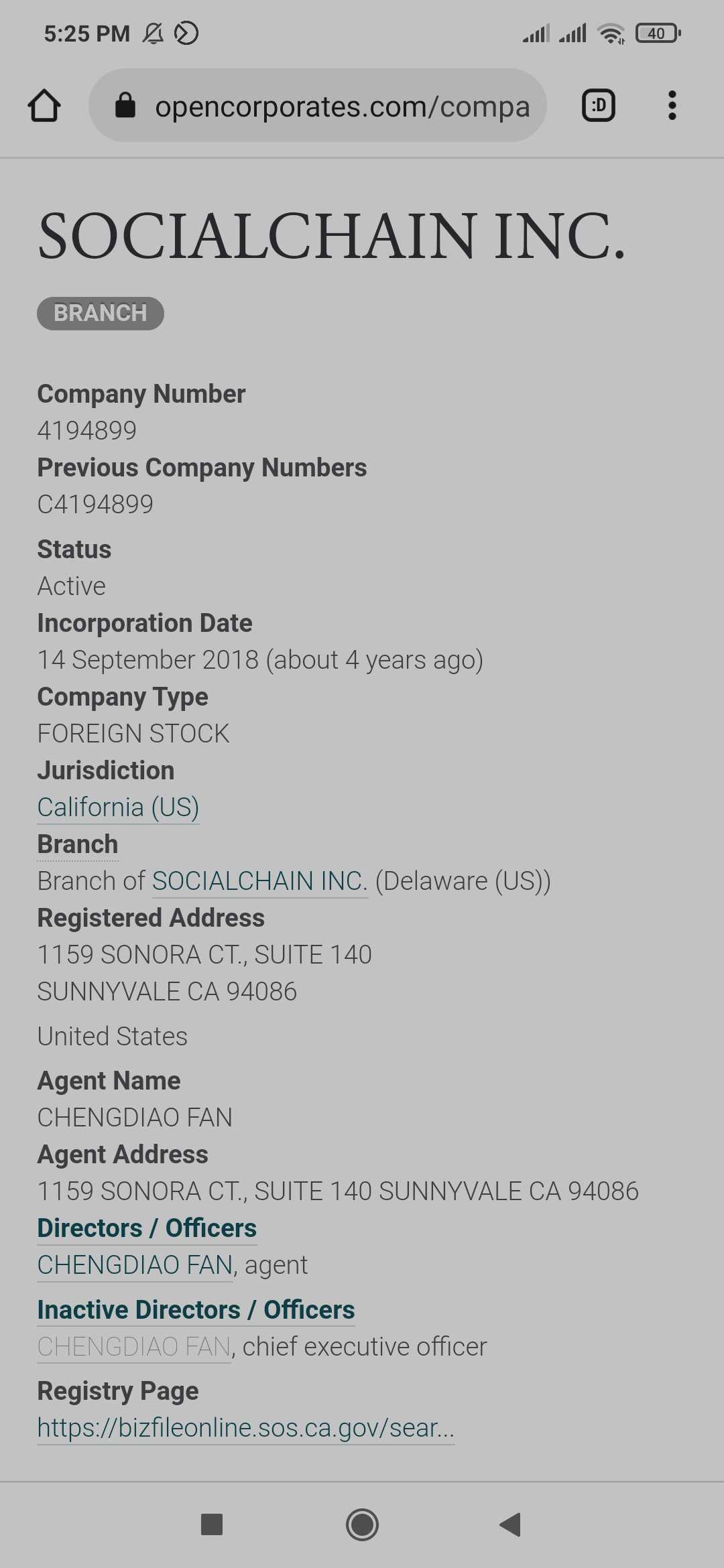Open the Directors / Officers heading link
724x1568 pixels.
[147, 1228]
